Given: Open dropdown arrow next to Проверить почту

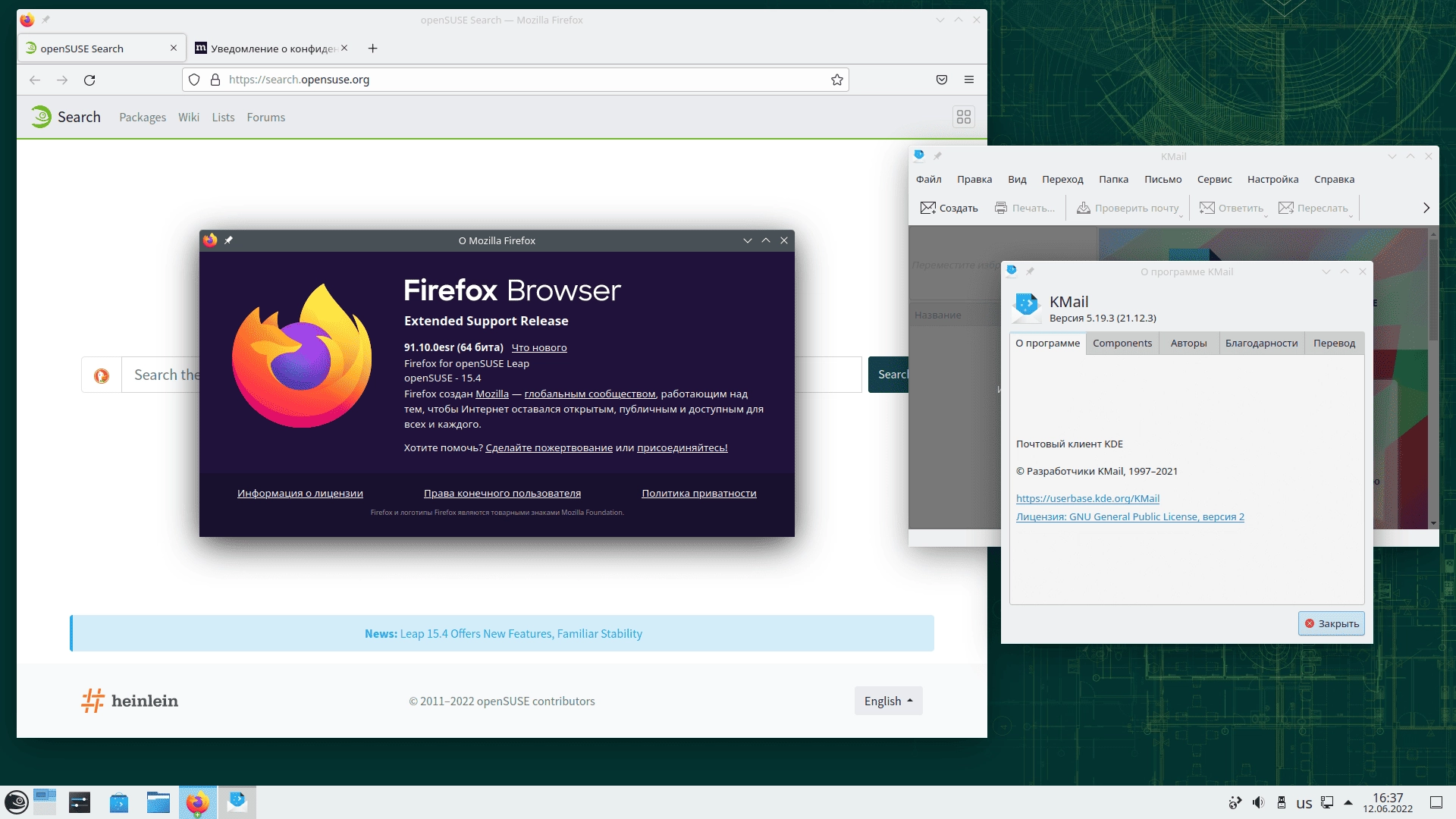Looking at the screenshot, I should tap(1181, 215).
